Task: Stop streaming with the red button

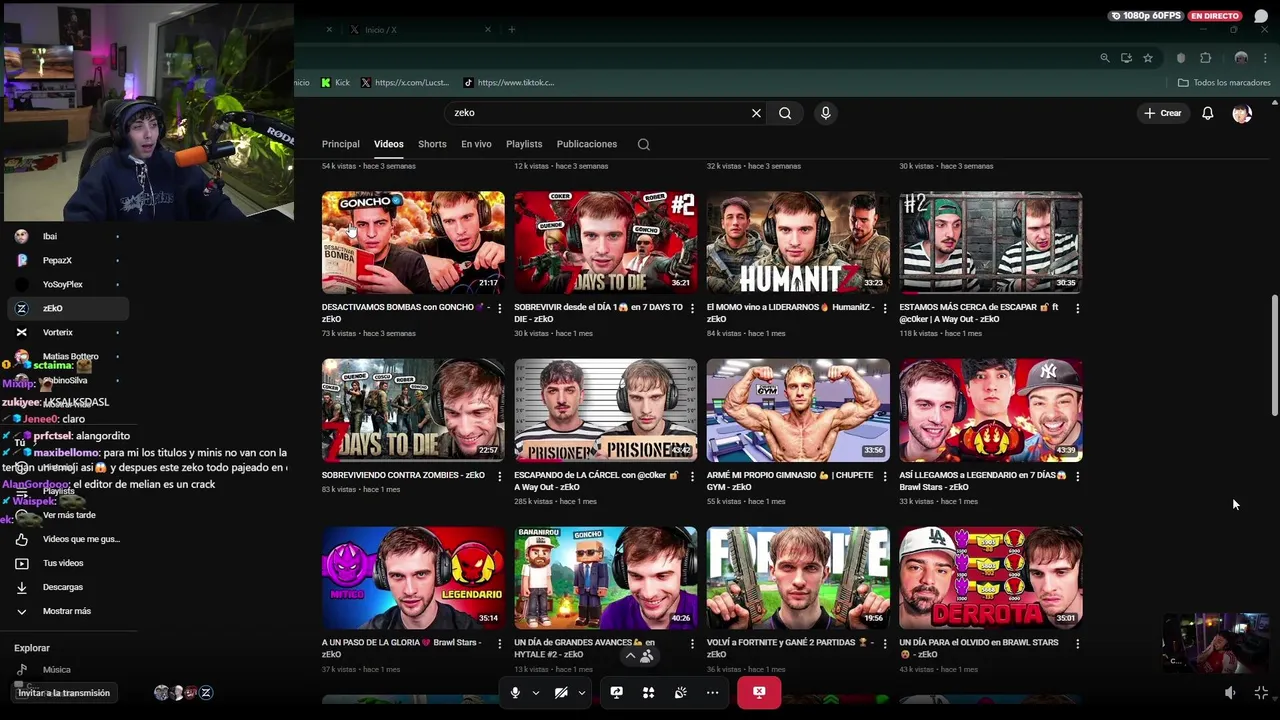Action: tap(759, 692)
